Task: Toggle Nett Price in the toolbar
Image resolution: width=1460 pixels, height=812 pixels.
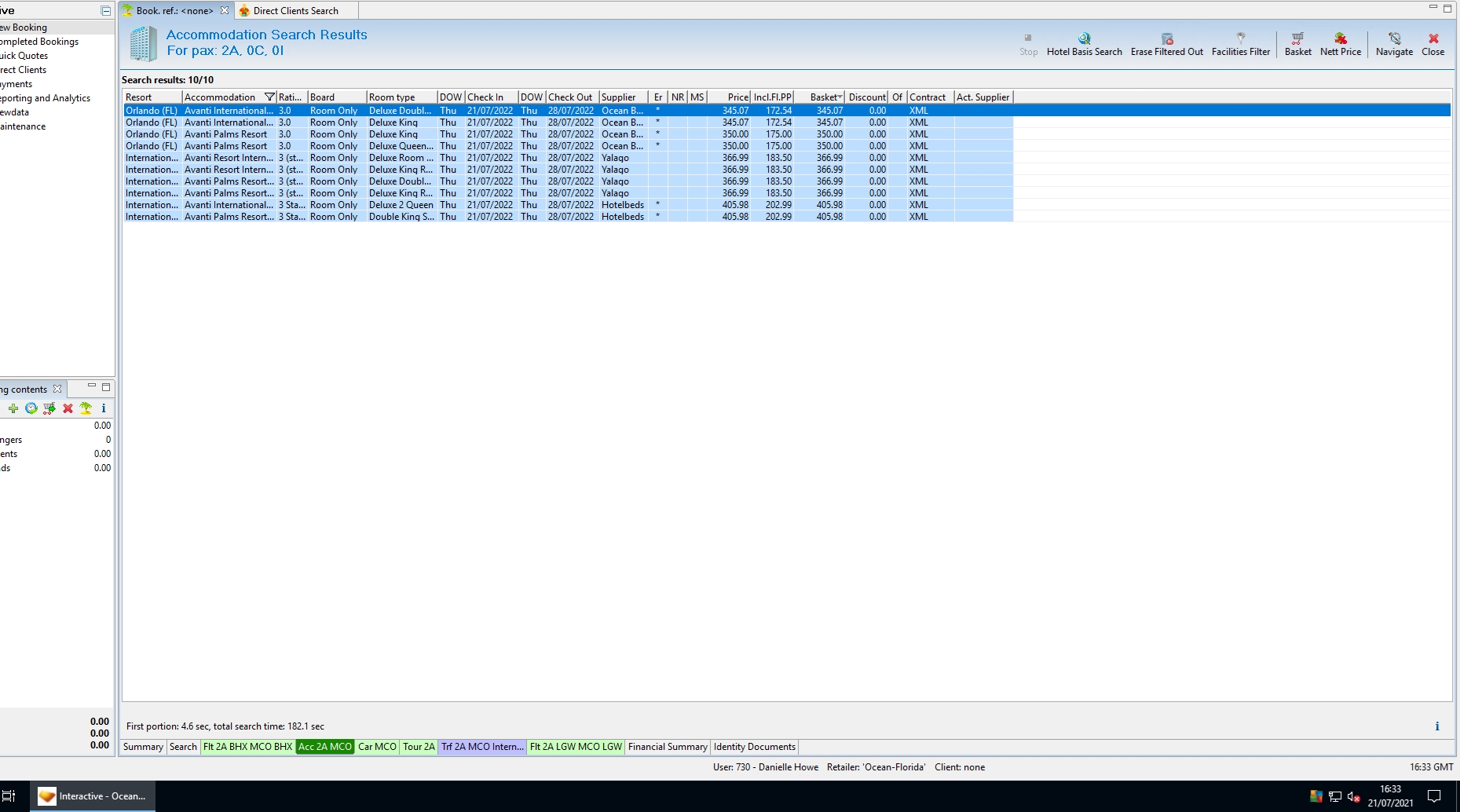Action: tap(1341, 44)
